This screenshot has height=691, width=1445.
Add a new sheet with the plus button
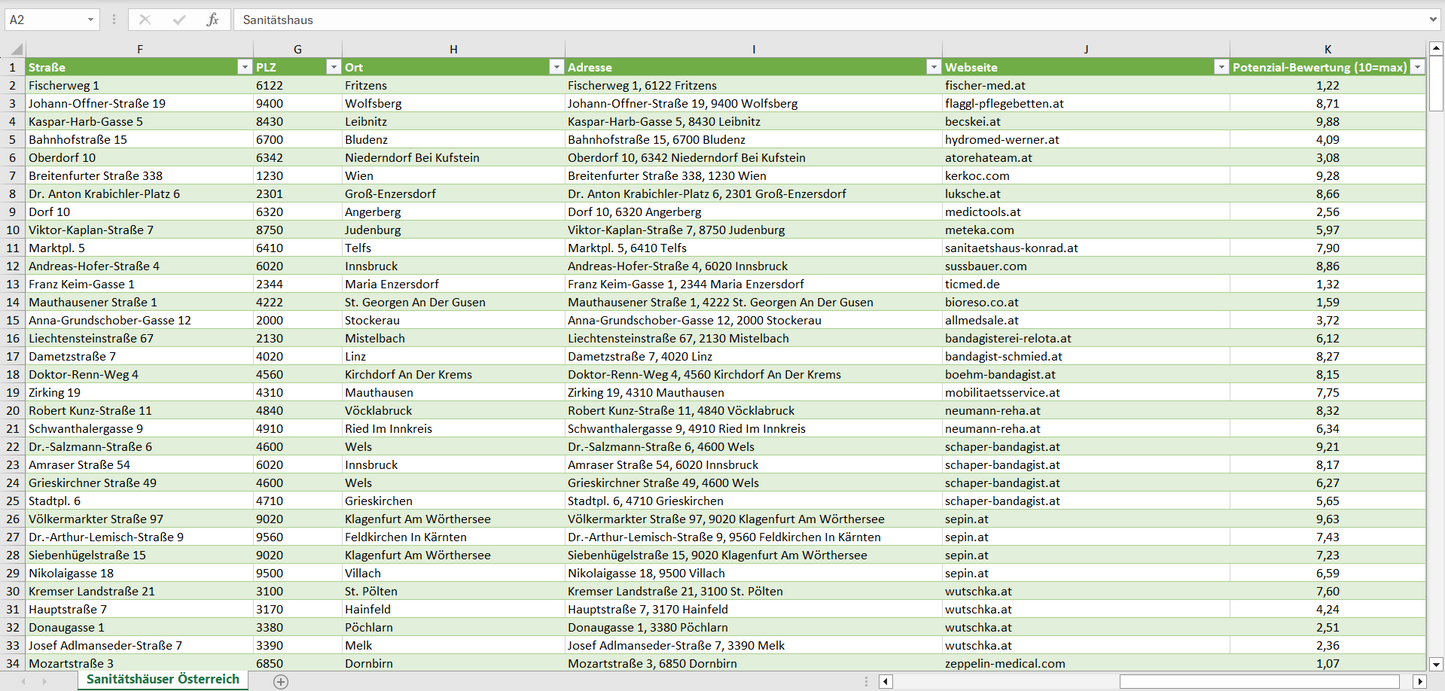(281, 681)
